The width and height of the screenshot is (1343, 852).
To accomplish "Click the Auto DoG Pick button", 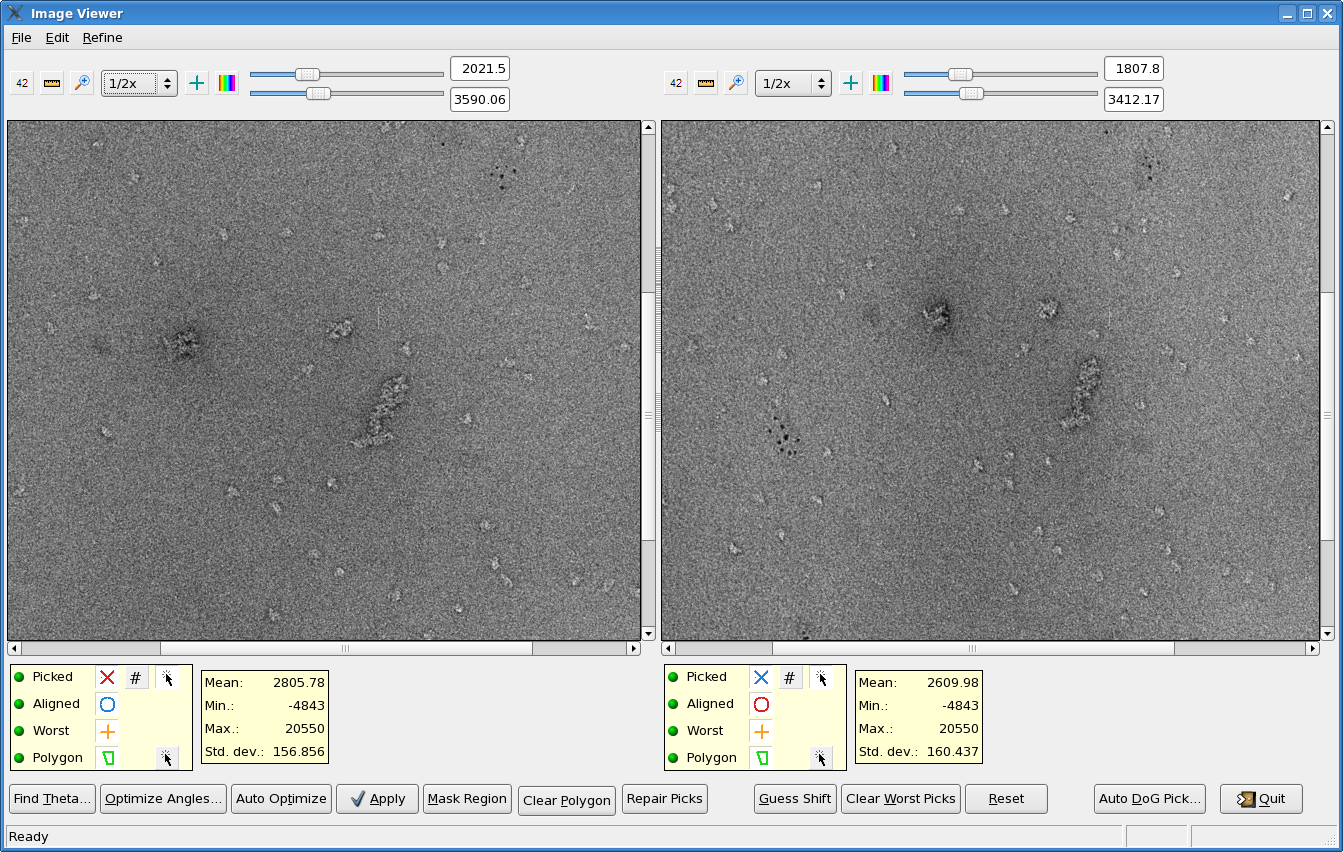I will [1149, 798].
